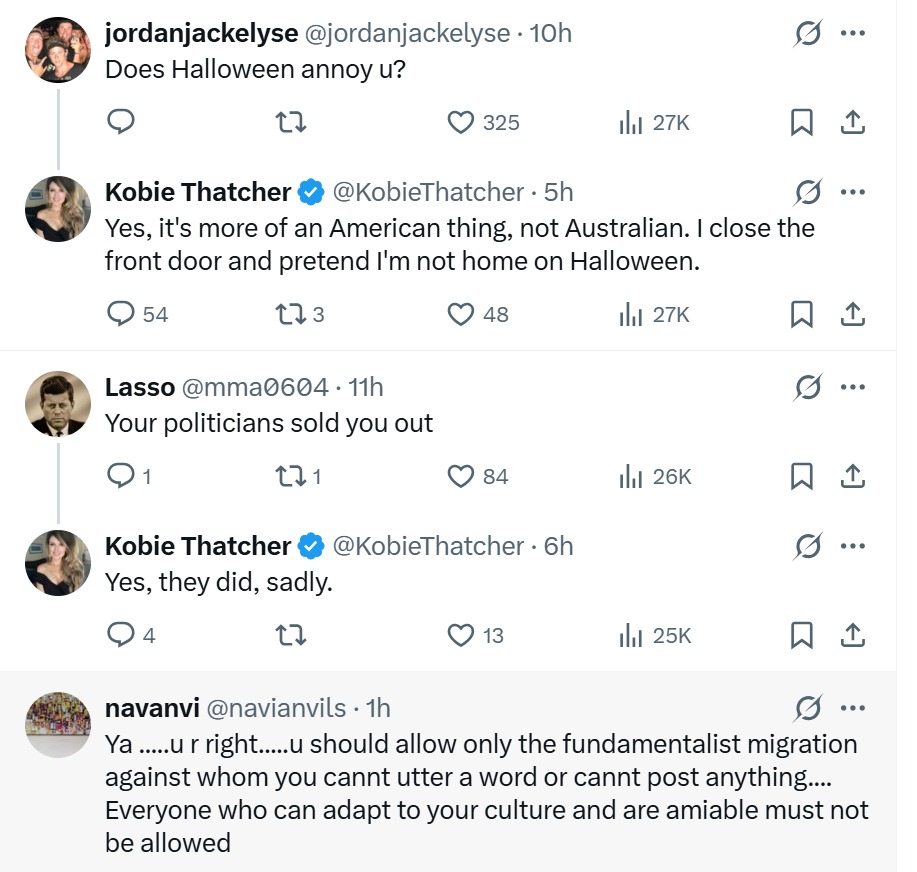Open more options on Lasso's tweet
This screenshot has height=872, width=917.
(x=852, y=387)
